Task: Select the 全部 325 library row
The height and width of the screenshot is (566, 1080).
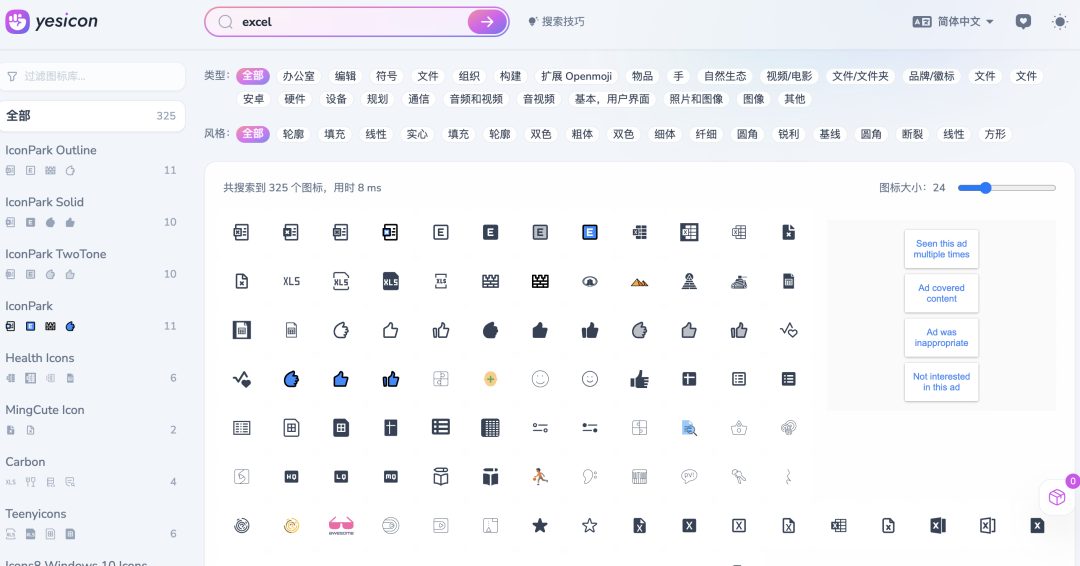Action: [92, 116]
